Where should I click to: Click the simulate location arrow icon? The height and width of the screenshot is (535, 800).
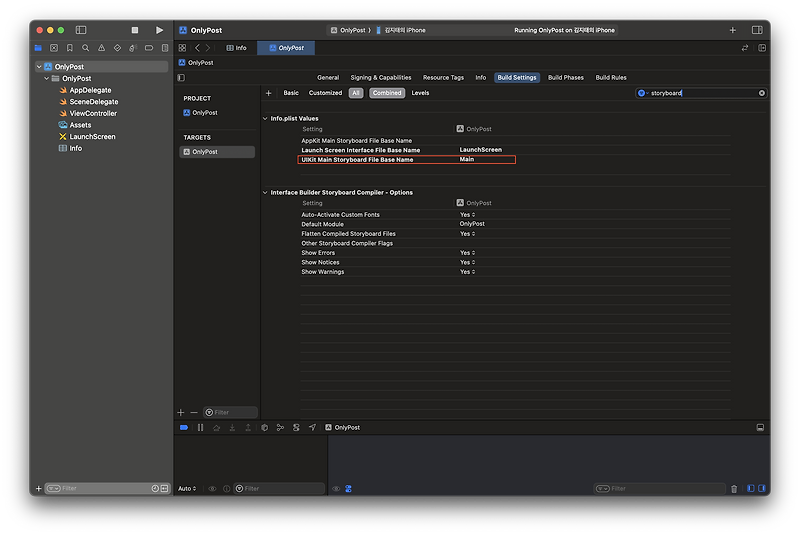312,427
